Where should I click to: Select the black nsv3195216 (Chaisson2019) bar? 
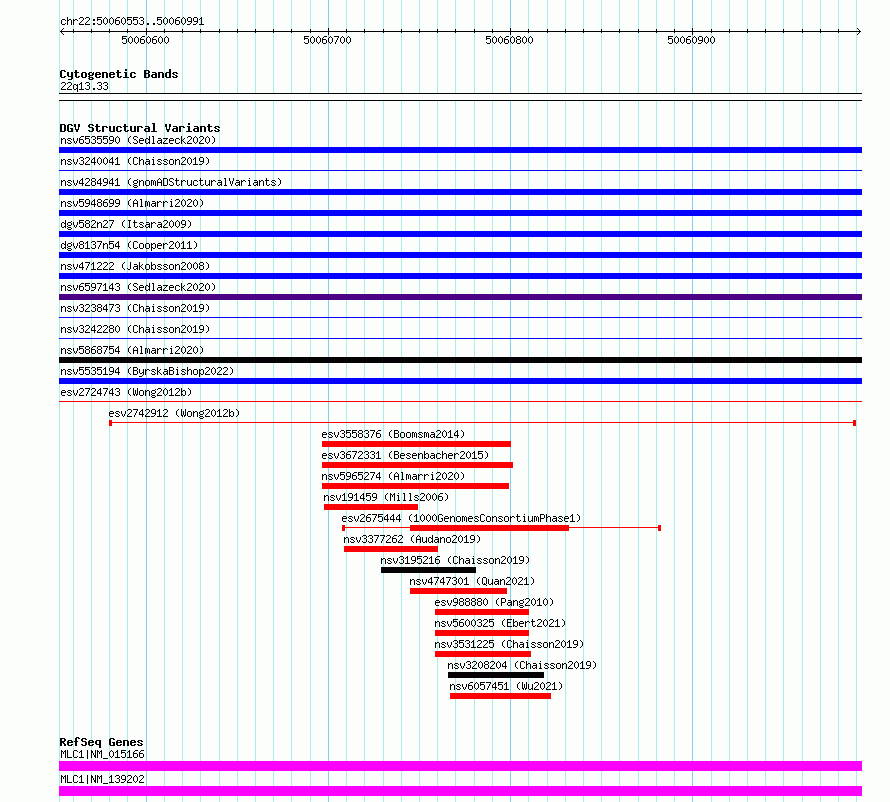[x=429, y=570]
